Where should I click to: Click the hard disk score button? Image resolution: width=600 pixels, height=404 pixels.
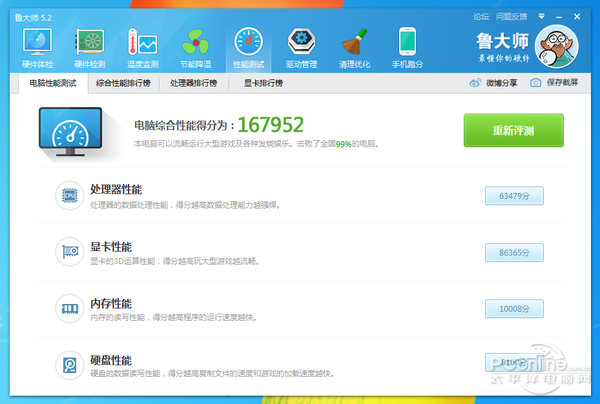click(514, 362)
